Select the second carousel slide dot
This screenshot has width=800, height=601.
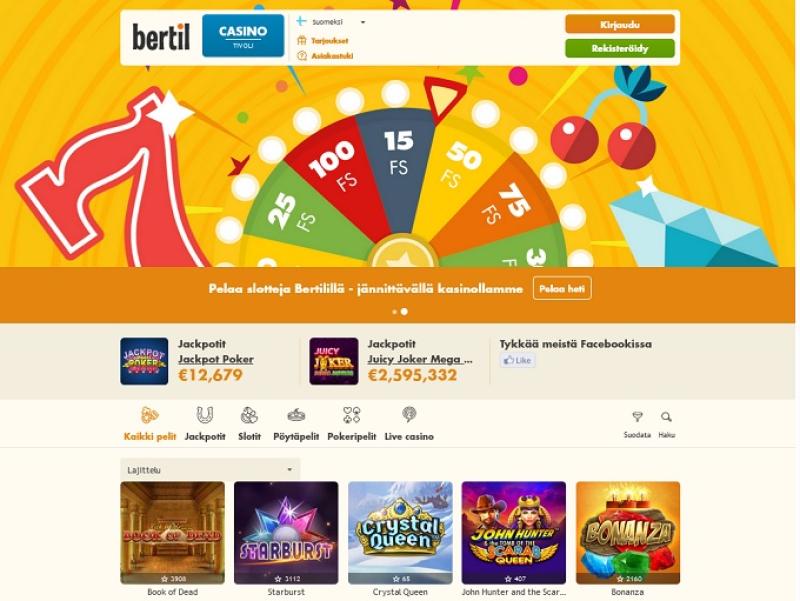tap(404, 312)
